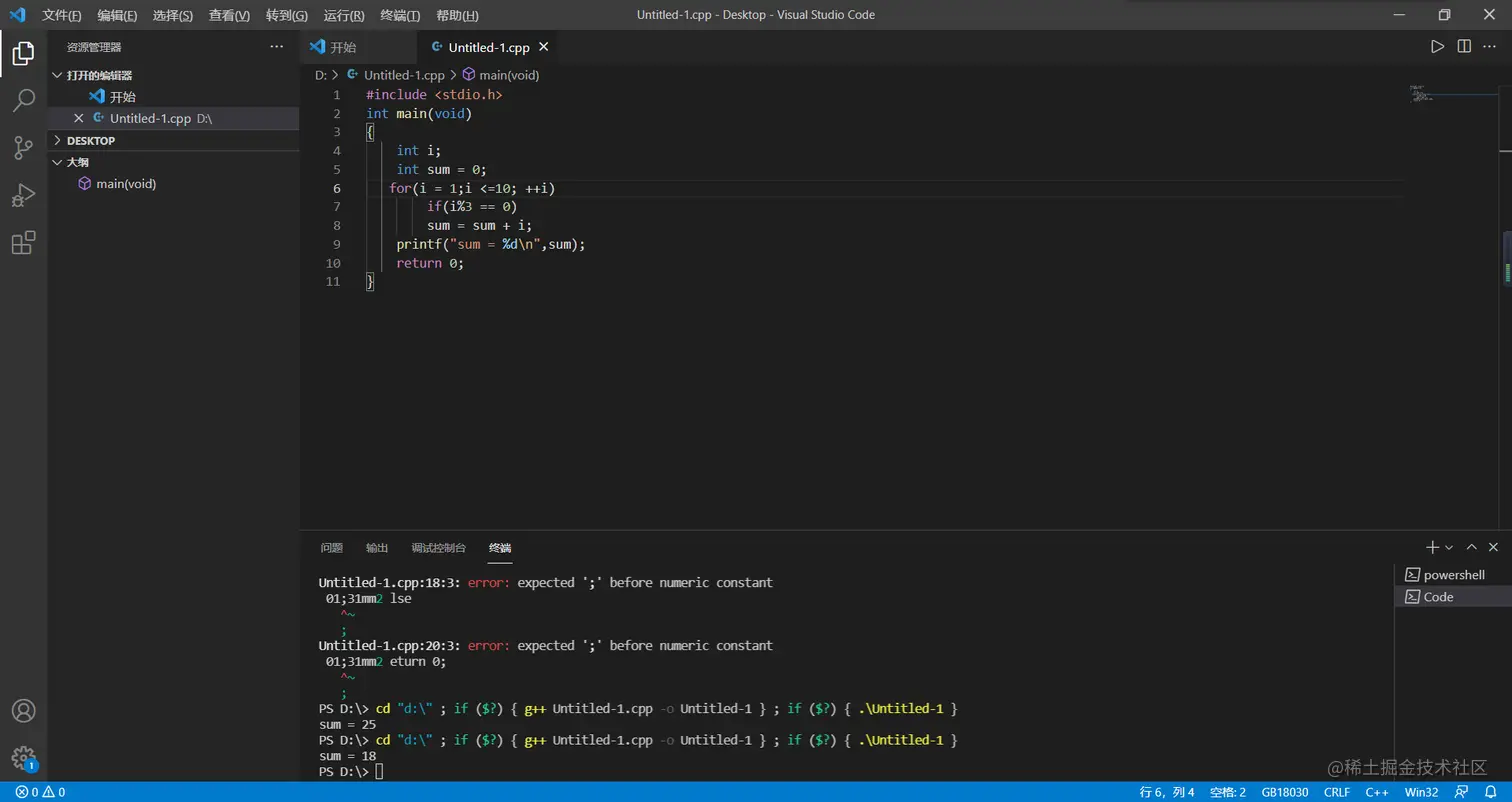Open the terminal launch profile dropdown arrow
The width and height of the screenshot is (1512, 802).
[1449, 547]
